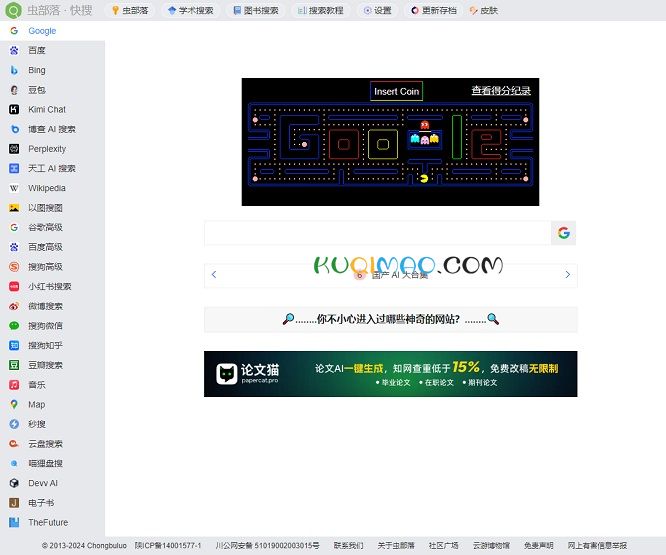The height and width of the screenshot is (555, 666).
Task: Click the Insert Coin button
Action: click(396, 91)
